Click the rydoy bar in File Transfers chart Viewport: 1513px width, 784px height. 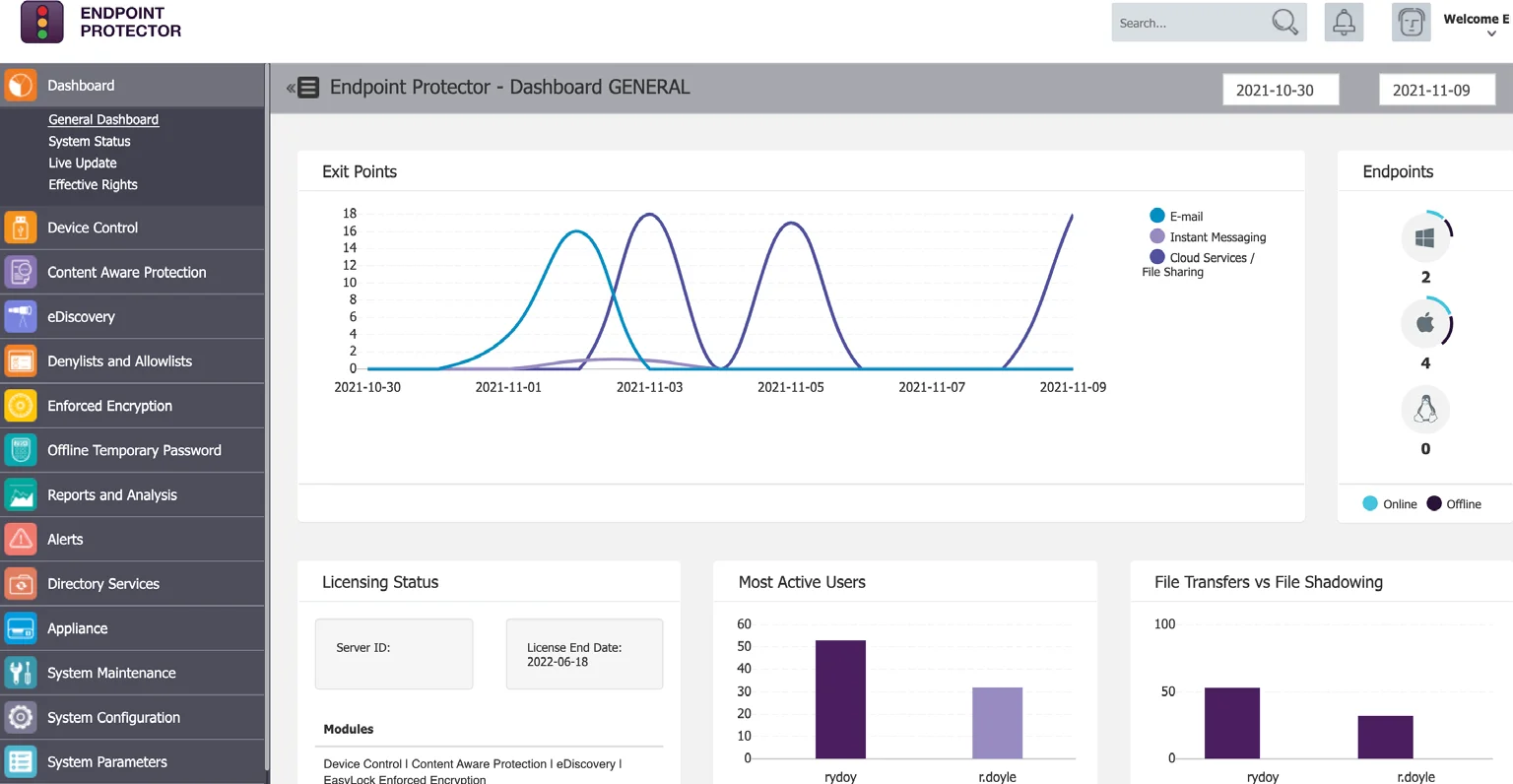click(1232, 723)
